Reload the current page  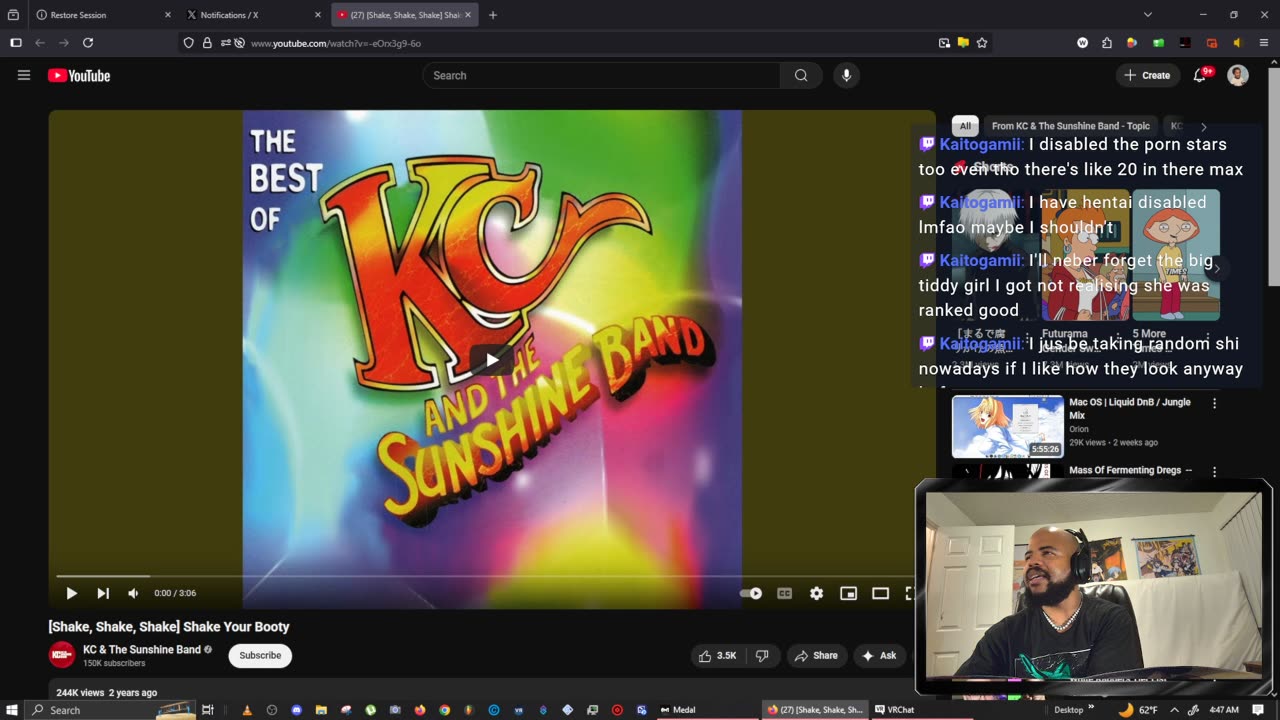88,43
